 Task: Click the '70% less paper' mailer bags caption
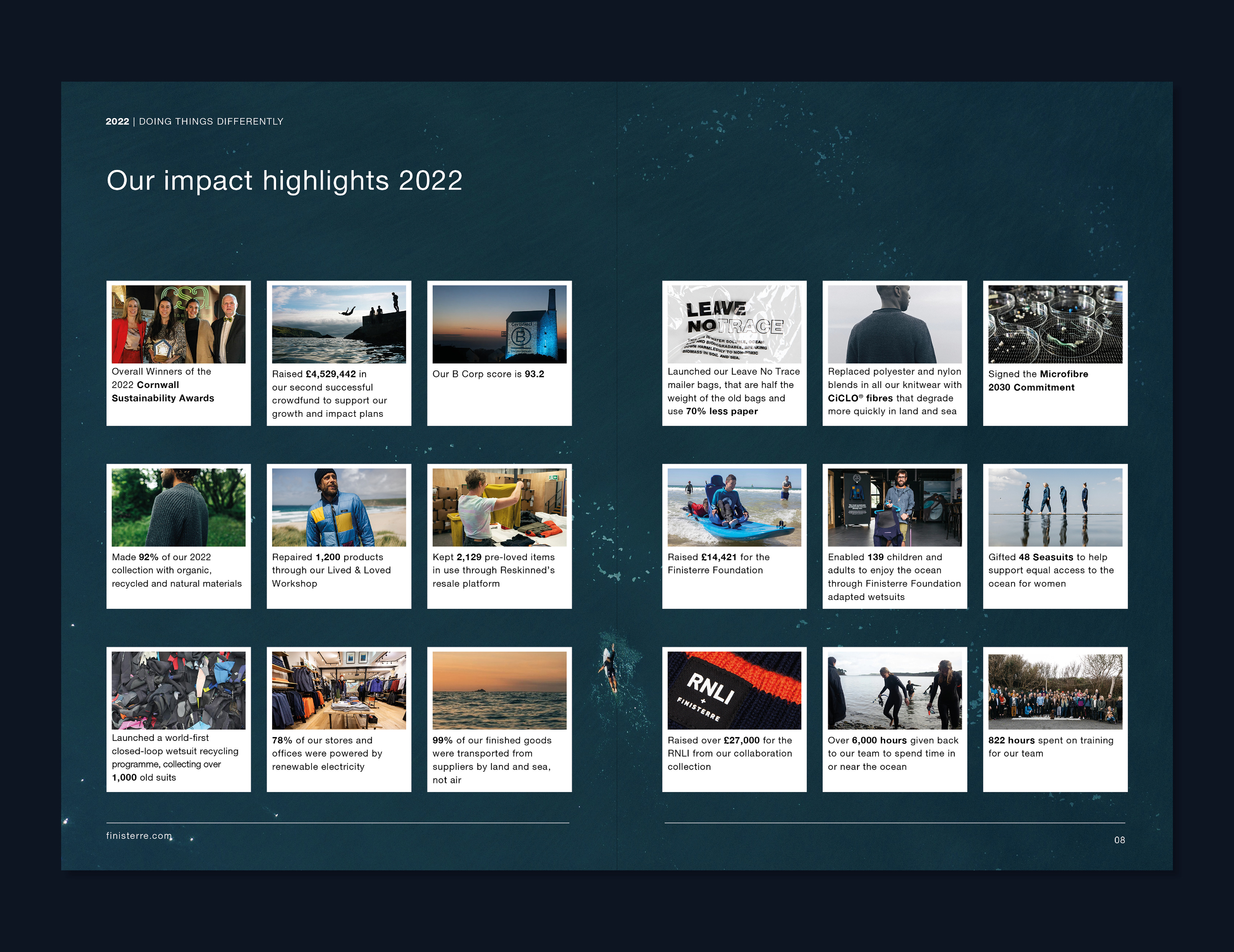click(x=733, y=391)
